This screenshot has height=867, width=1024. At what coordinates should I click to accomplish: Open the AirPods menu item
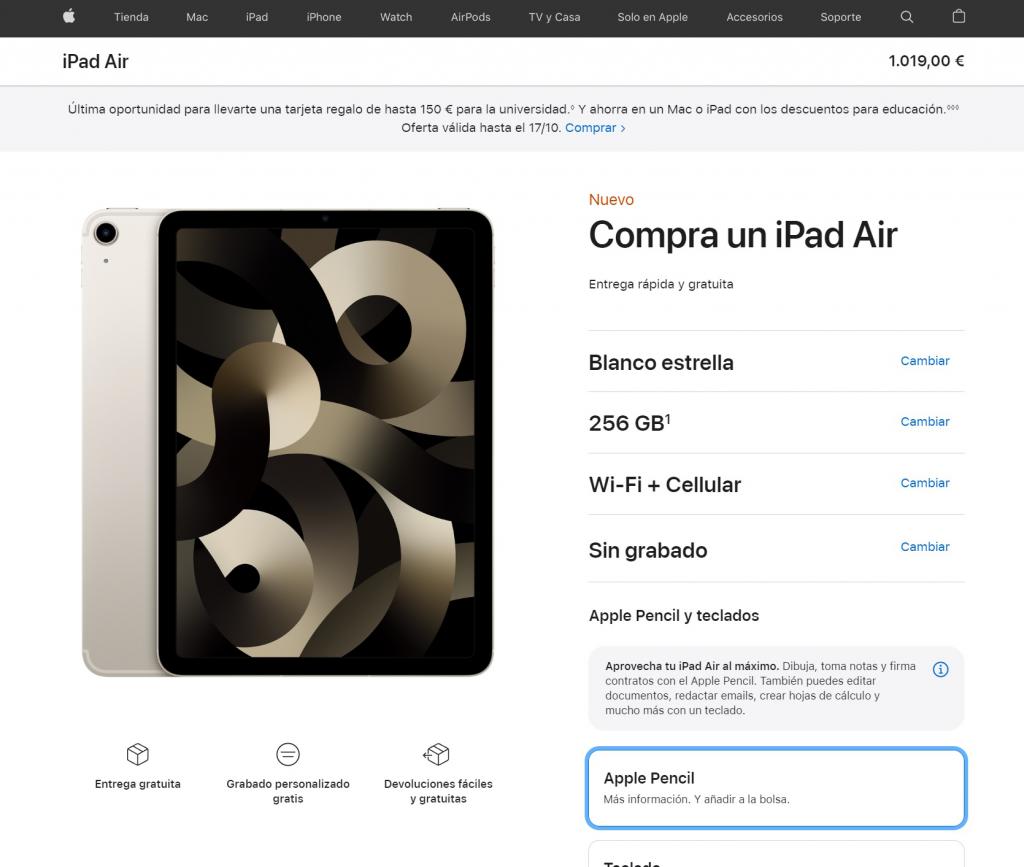pos(470,17)
